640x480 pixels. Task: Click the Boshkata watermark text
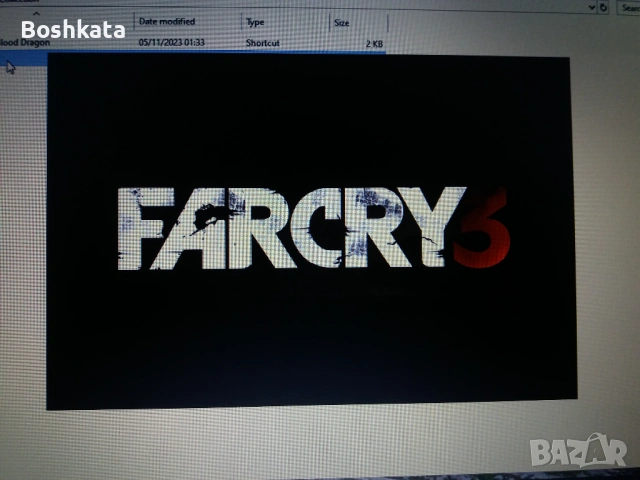pos(73,29)
